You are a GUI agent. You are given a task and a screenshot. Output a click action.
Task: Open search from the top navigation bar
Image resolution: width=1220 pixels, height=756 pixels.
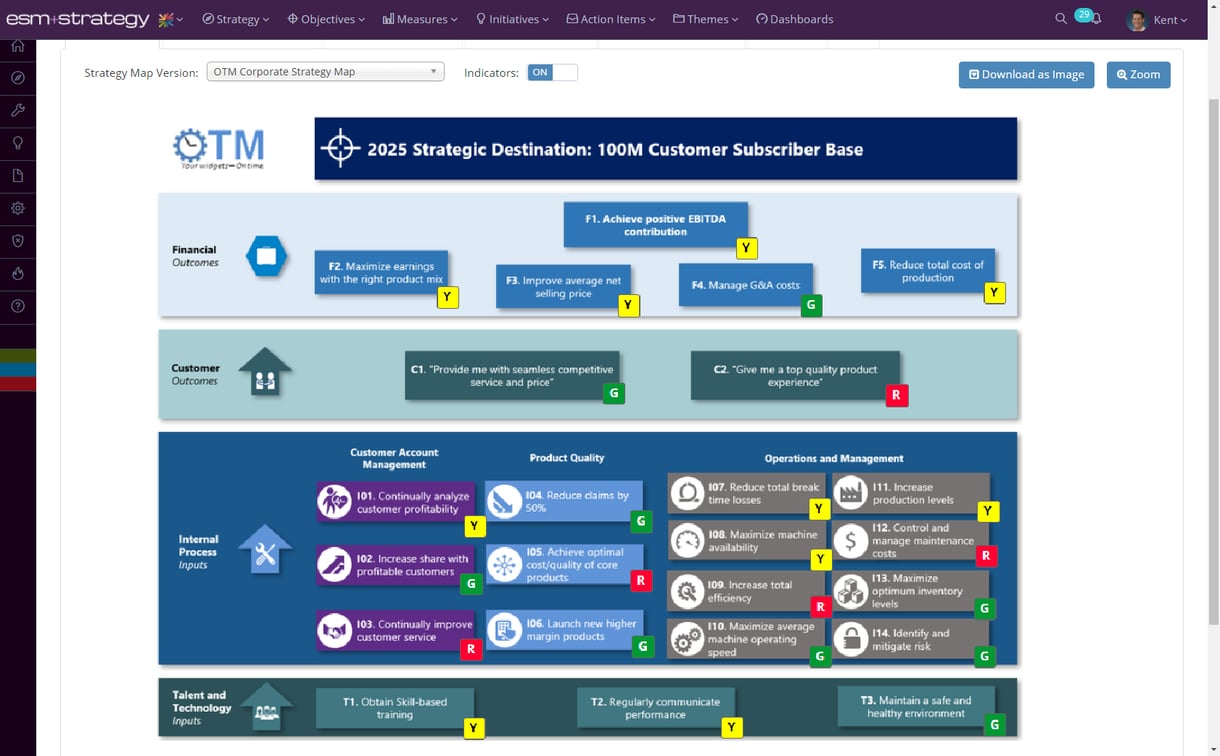click(1061, 18)
